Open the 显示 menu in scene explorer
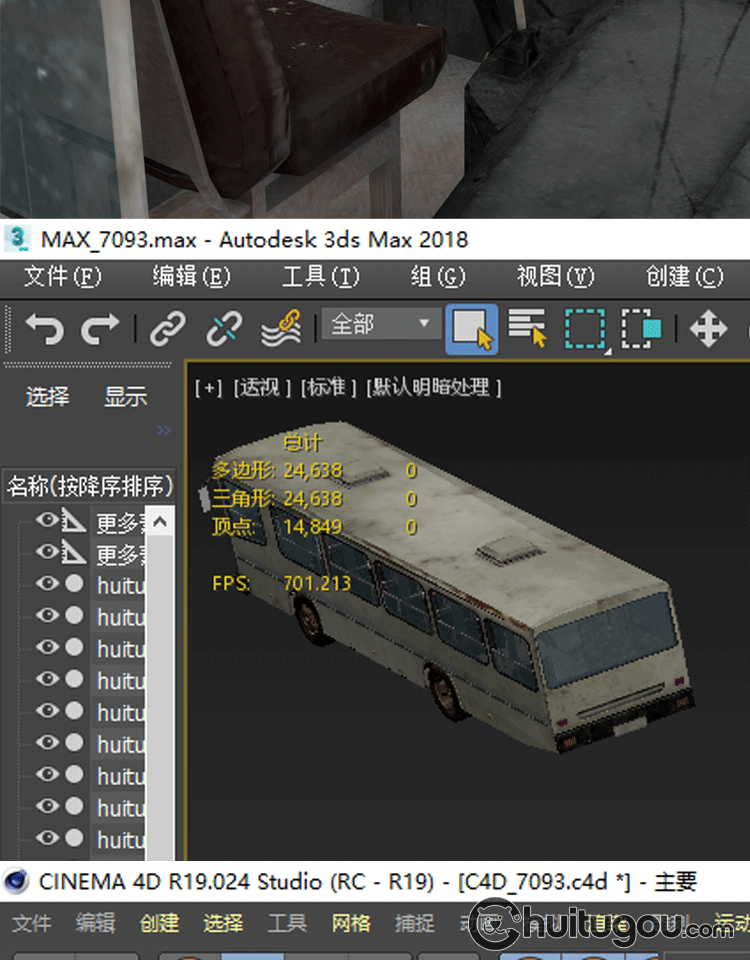Screen dimensions: 750x960 click(126, 397)
